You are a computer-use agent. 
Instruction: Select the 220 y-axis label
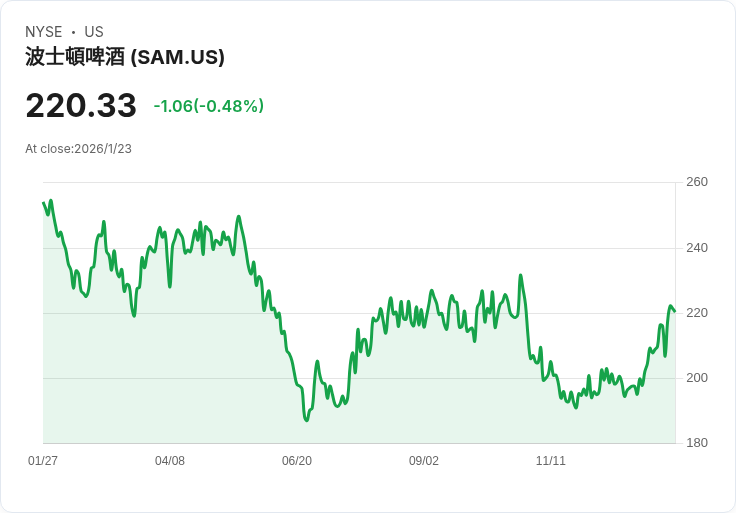tap(696, 313)
